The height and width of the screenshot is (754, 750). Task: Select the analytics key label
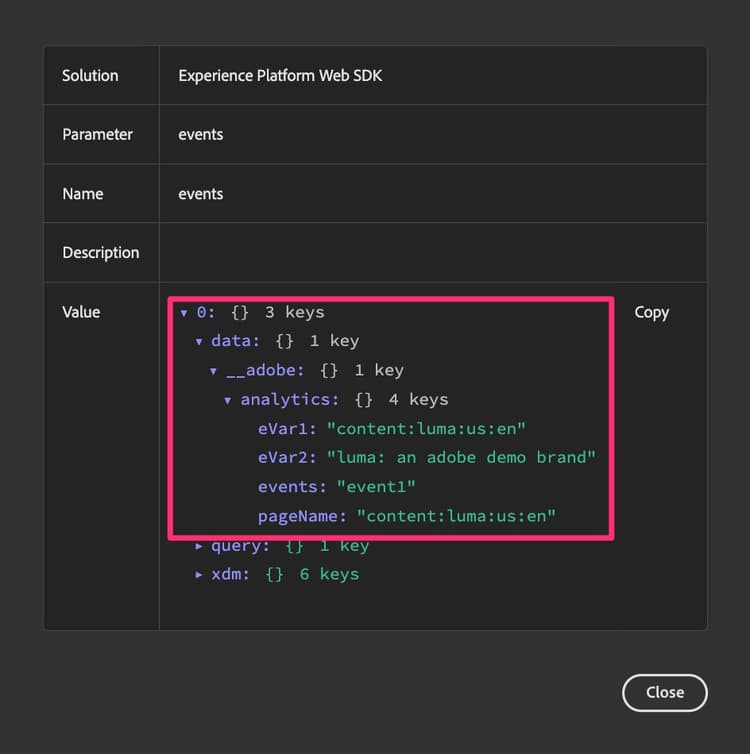click(x=290, y=400)
